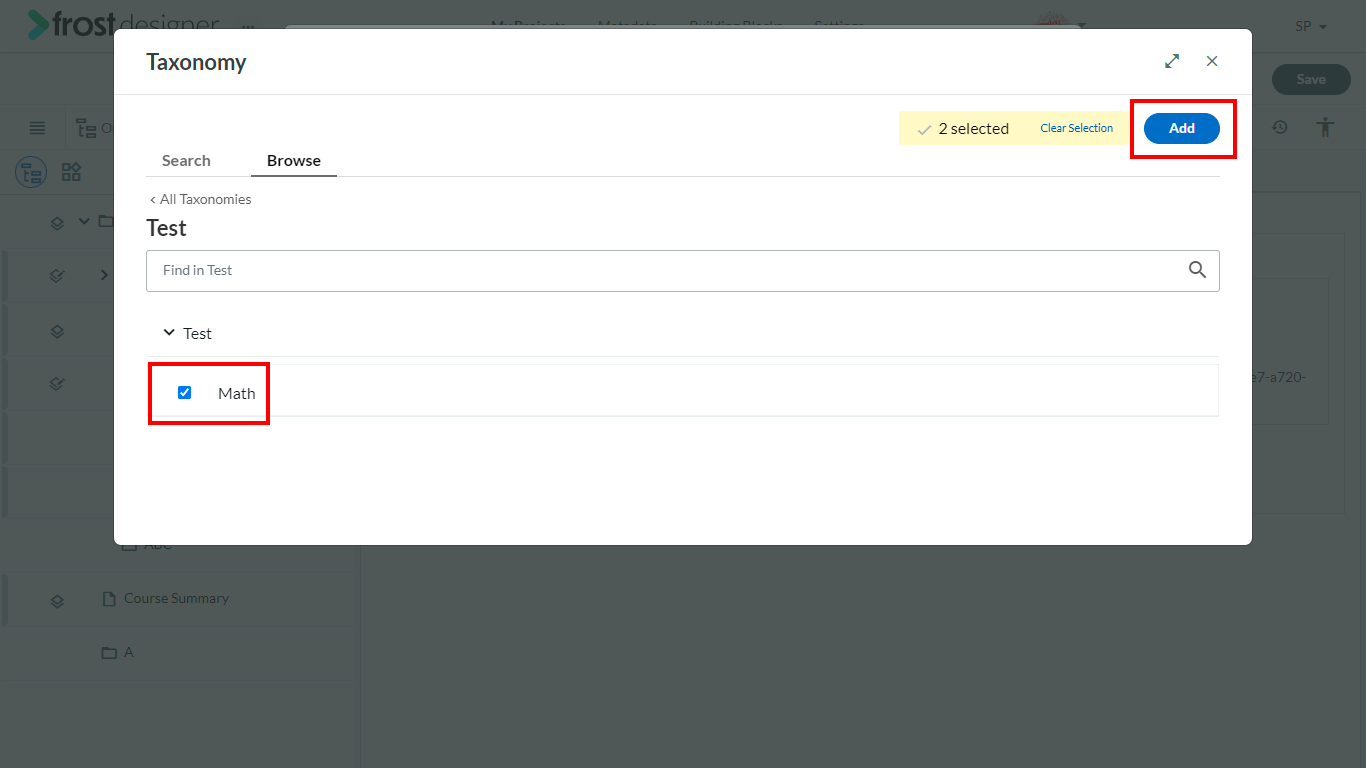Open the three-dots menu beside logo

click(x=247, y=26)
